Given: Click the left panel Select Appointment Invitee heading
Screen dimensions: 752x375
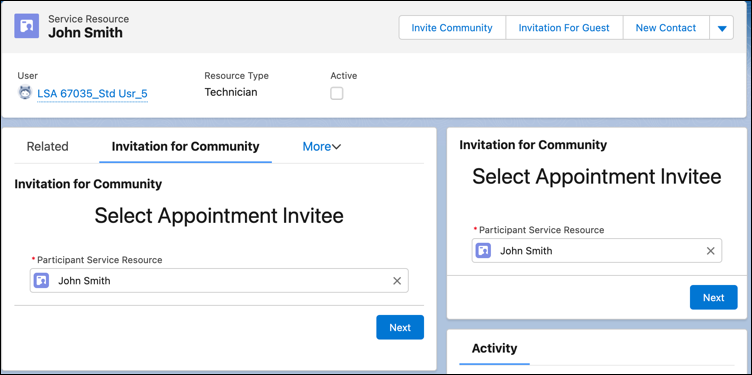Looking at the screenshot, I should click(219, 216).
